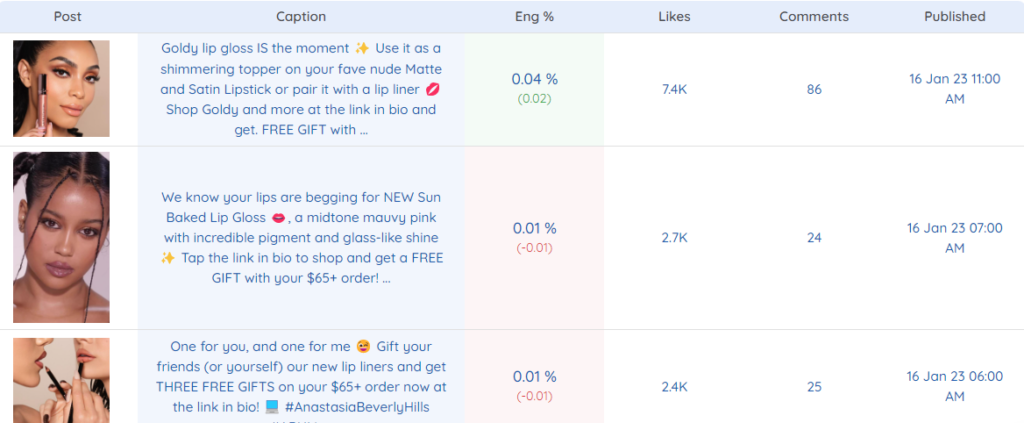The image size is (1024, 423).
Task: Open the lip liners post thumbnail
Action: click(61, 381)
